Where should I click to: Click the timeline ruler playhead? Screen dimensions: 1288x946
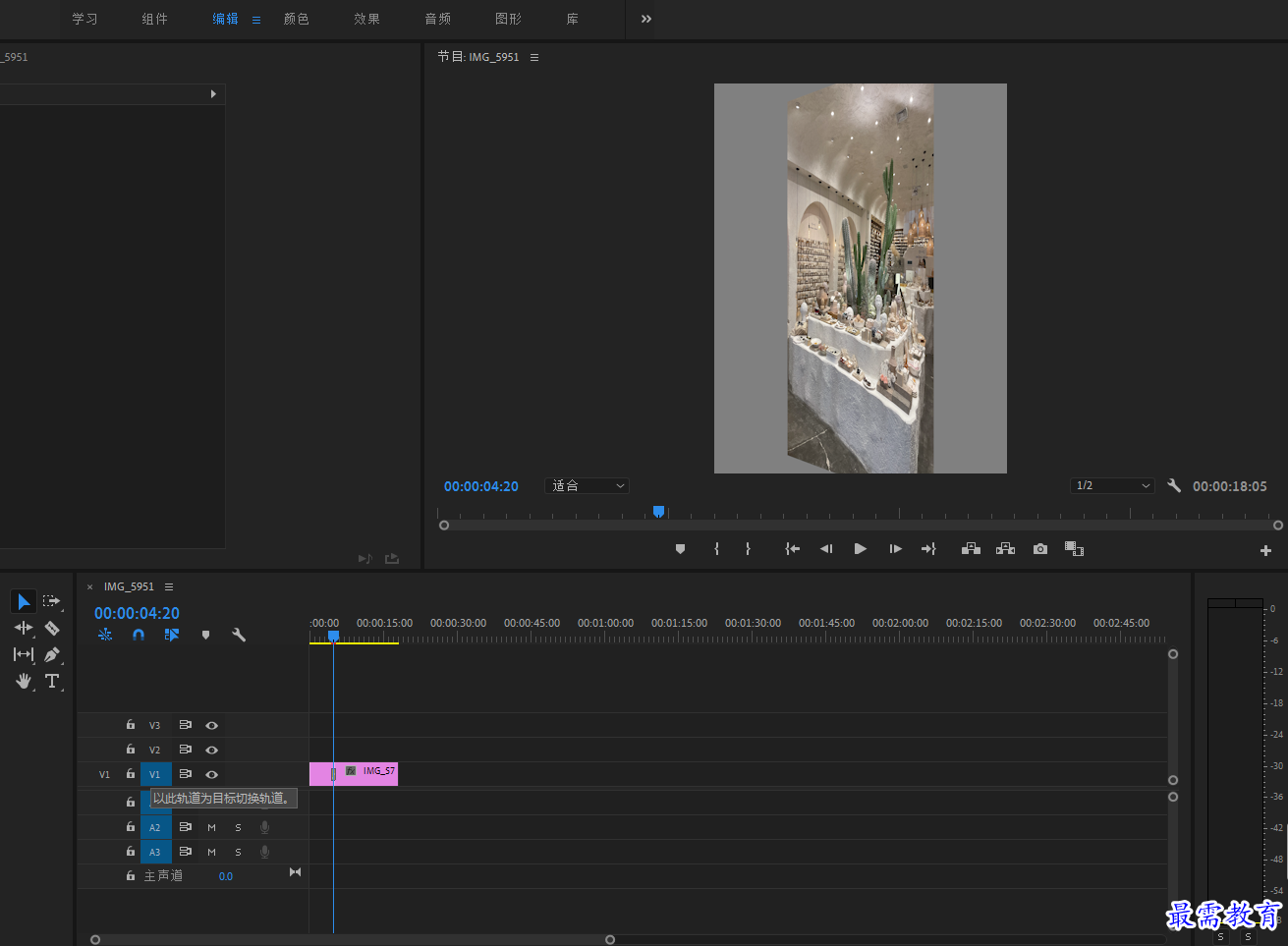coord(333,637)
